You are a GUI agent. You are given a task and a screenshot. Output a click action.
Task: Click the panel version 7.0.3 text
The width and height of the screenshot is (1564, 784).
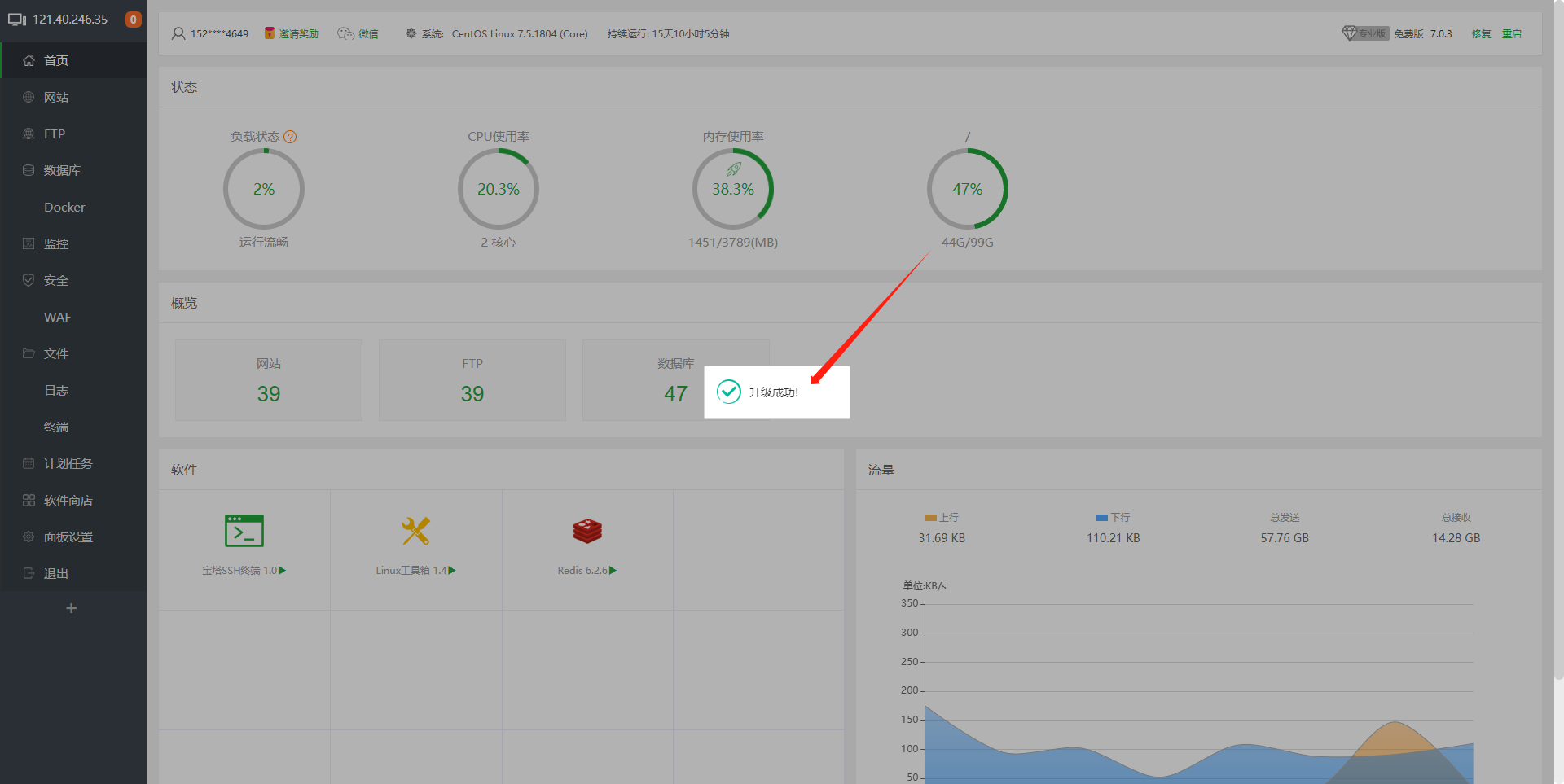[x=1441, y=33]
